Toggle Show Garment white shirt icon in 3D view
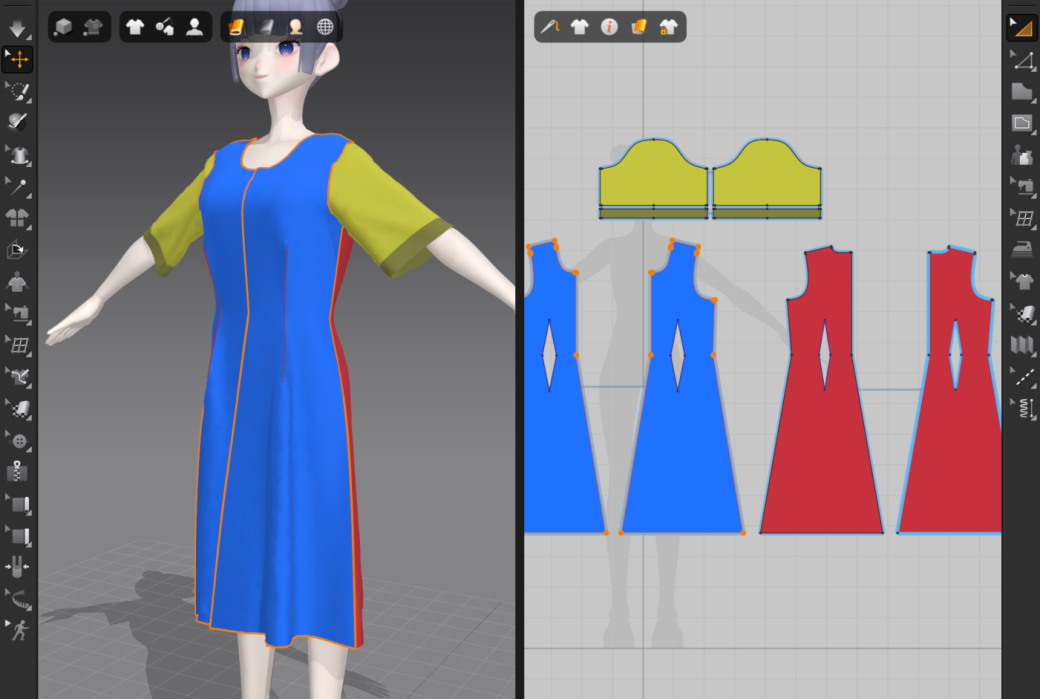Viewport: 1040px width, 699px height. coord(135,27)
